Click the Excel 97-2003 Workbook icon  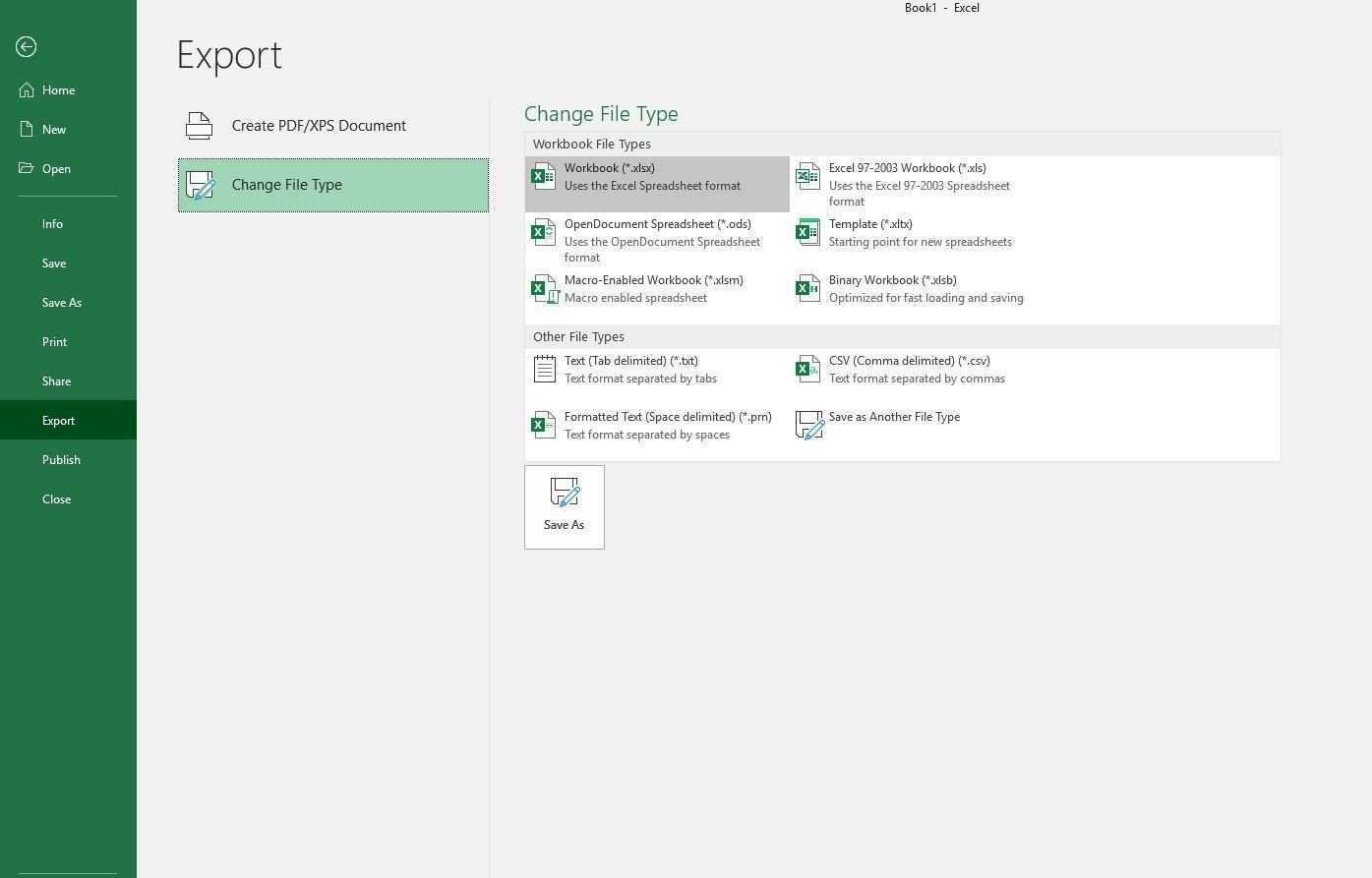(x=807, y=177)
